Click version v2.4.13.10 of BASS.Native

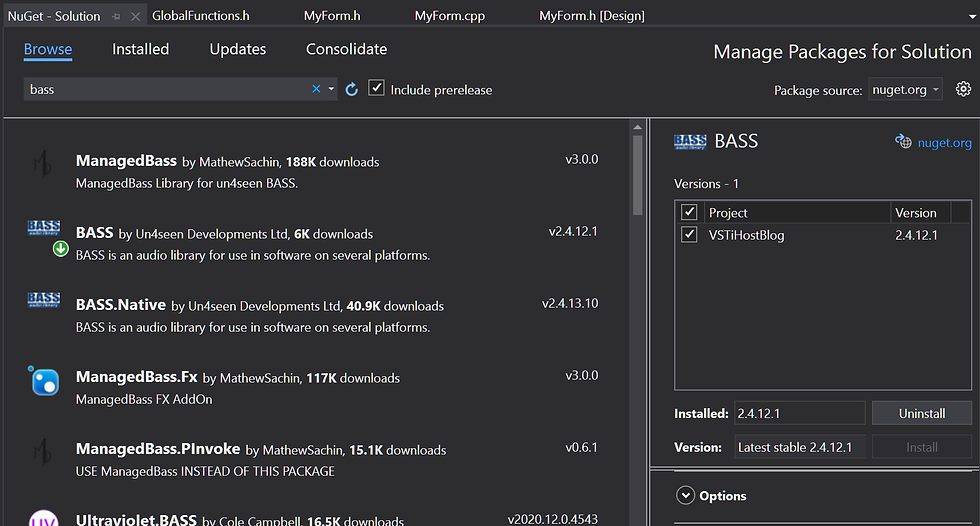[570, 304]
